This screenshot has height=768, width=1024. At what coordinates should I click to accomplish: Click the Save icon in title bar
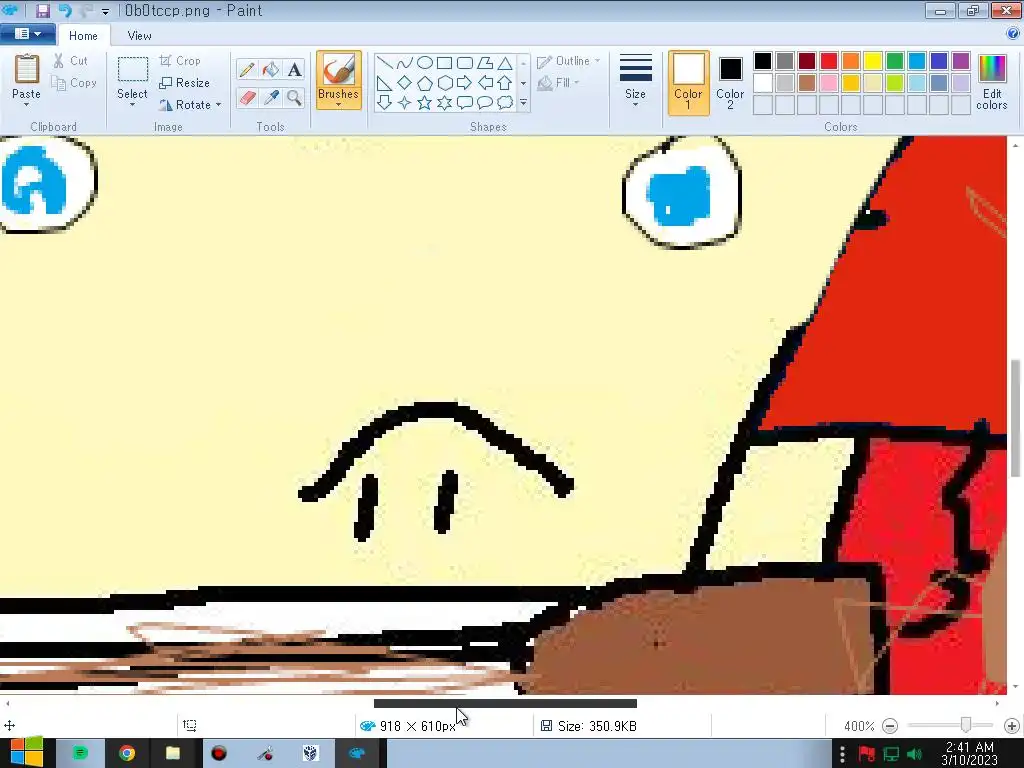[43, 10]
